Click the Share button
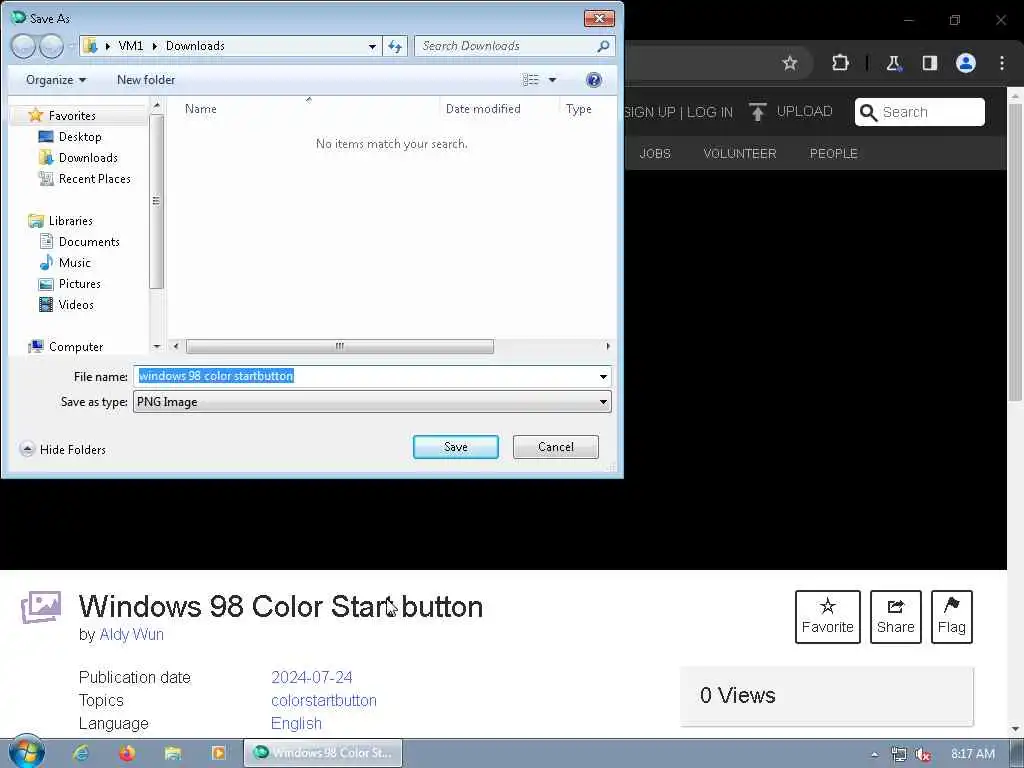The width and height of the screenshot is (1024, 768). click(895, 616)
